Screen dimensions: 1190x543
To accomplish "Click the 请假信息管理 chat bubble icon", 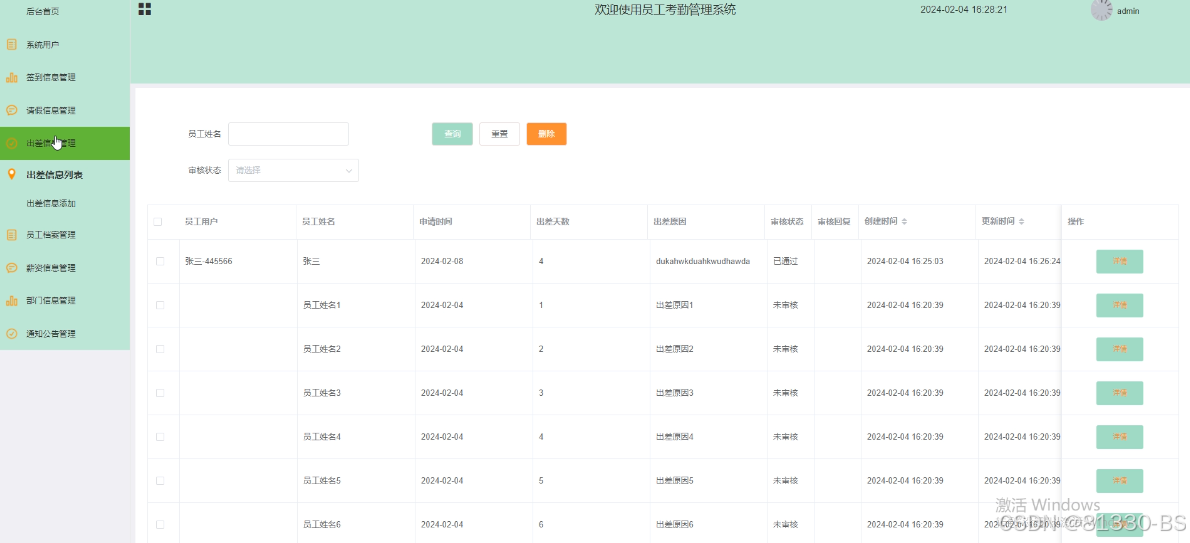I will [11, 110].
